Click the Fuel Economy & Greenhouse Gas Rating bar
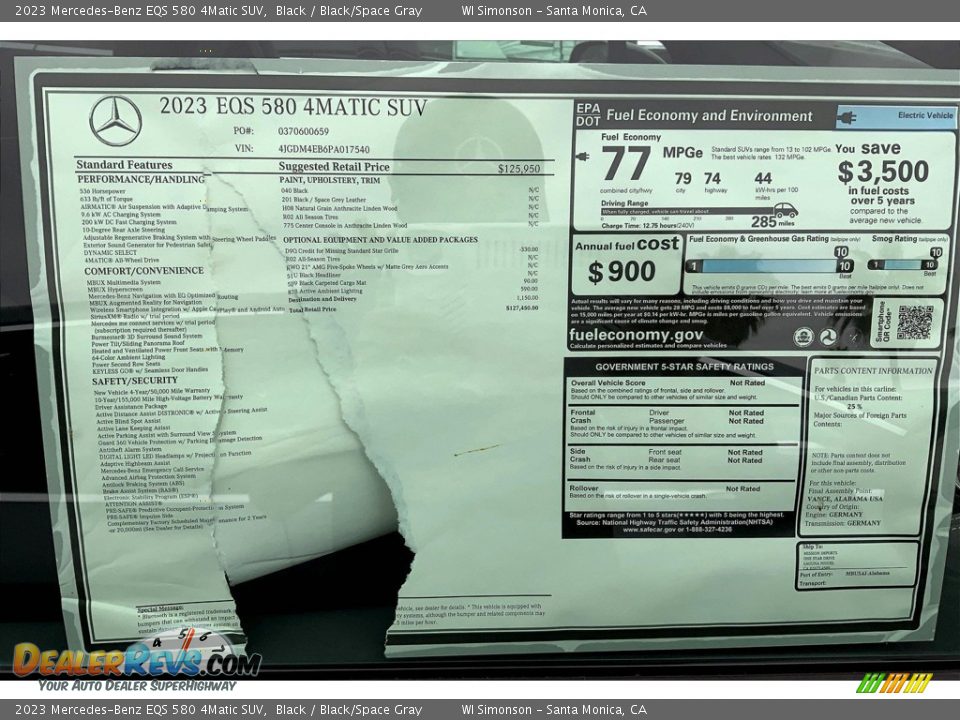 pos(769,266)
